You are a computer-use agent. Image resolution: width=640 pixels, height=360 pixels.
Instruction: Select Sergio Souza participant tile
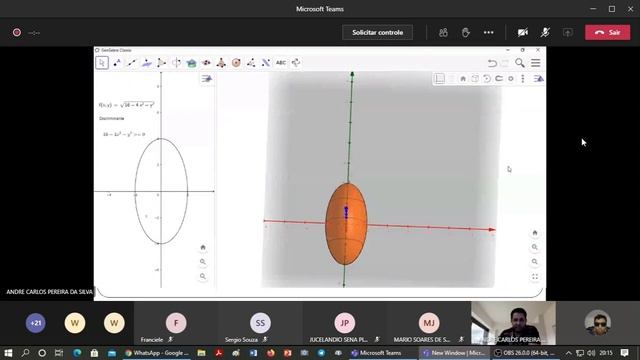260,323
